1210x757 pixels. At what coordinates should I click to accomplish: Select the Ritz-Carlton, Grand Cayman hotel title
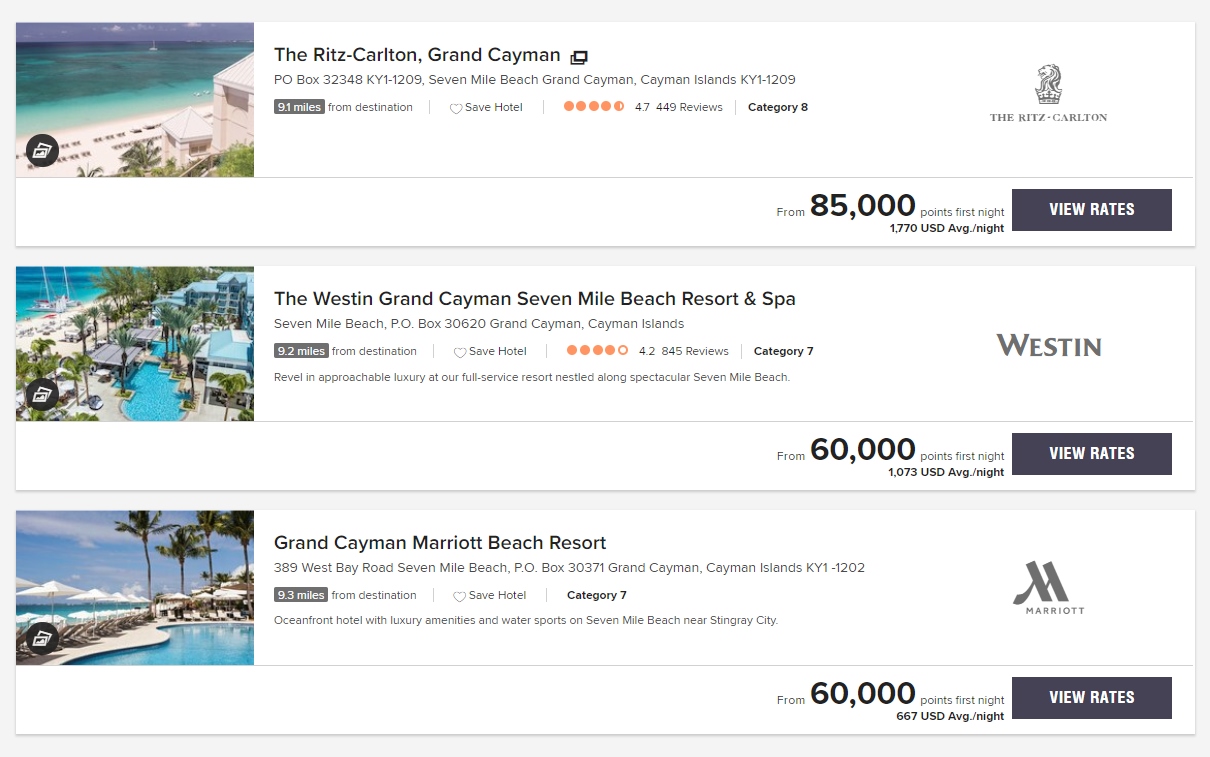[x=416, y=55]
